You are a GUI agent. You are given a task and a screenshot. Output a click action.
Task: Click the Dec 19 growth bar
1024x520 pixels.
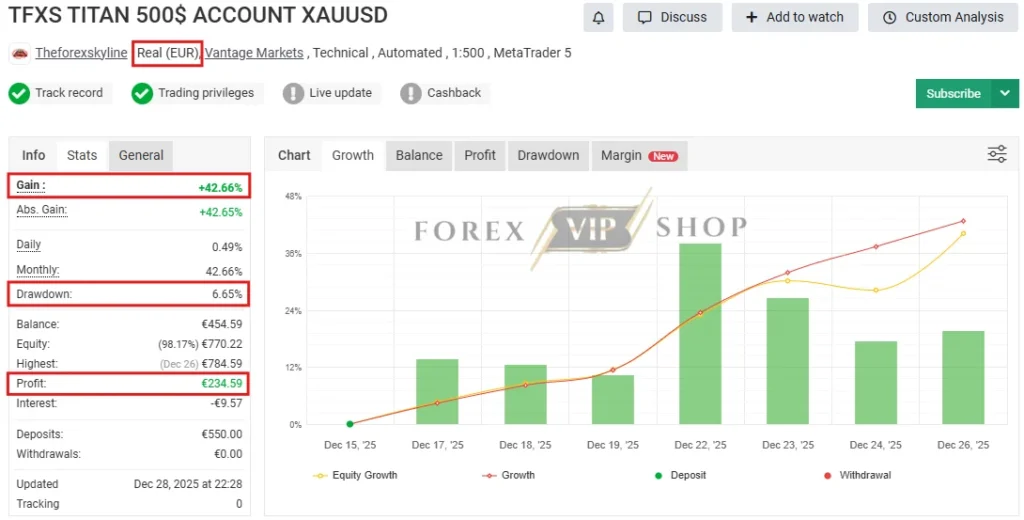[x=613, y=400]
